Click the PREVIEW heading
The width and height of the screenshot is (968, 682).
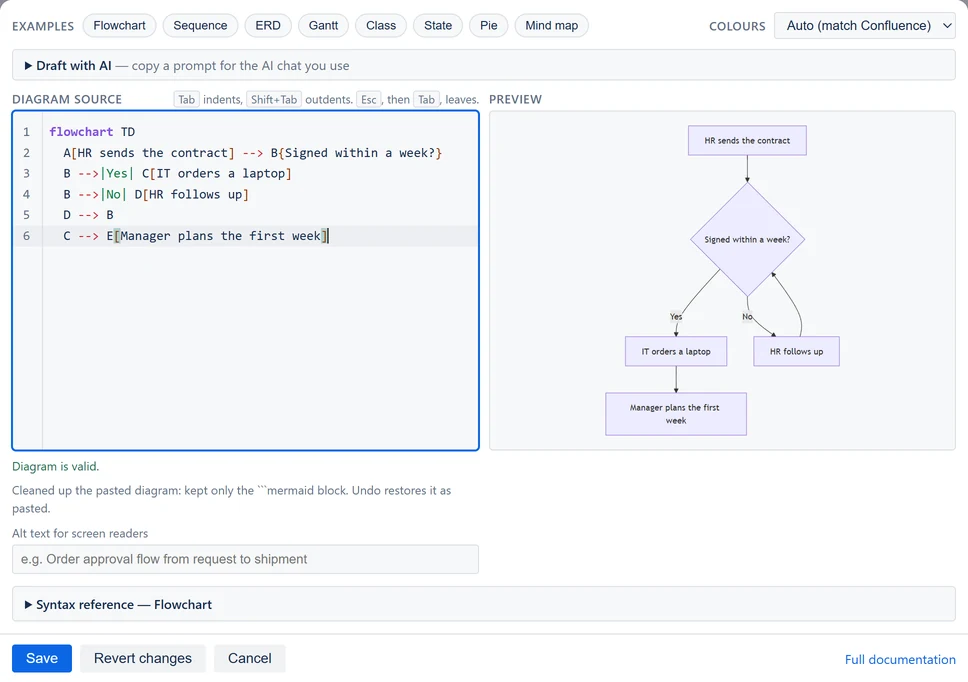click(515, 99)
